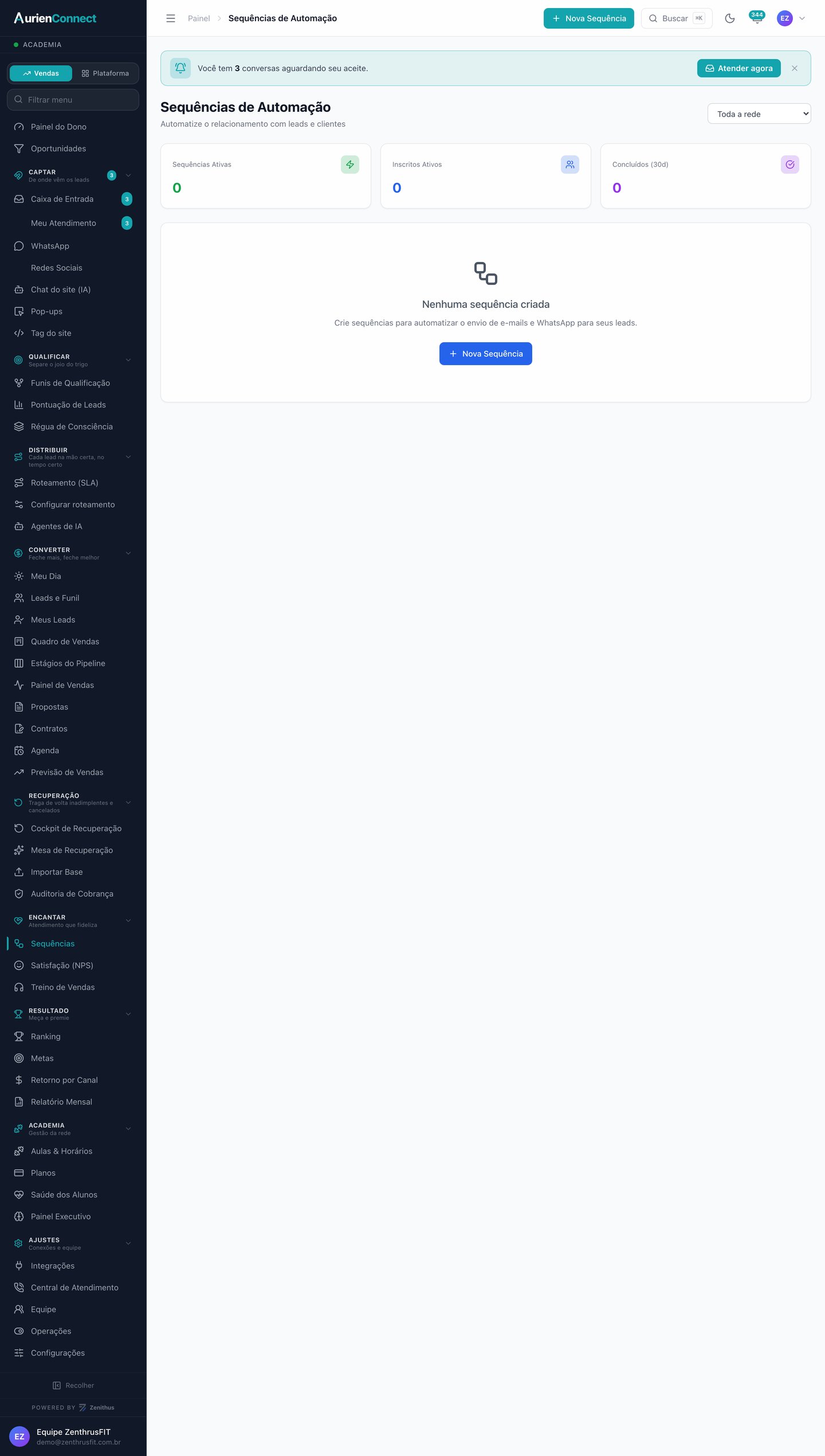Viewport: 825px width, 1456px height.
Task: Expand the user avatar menu chevron
Action: coord(802,18)
